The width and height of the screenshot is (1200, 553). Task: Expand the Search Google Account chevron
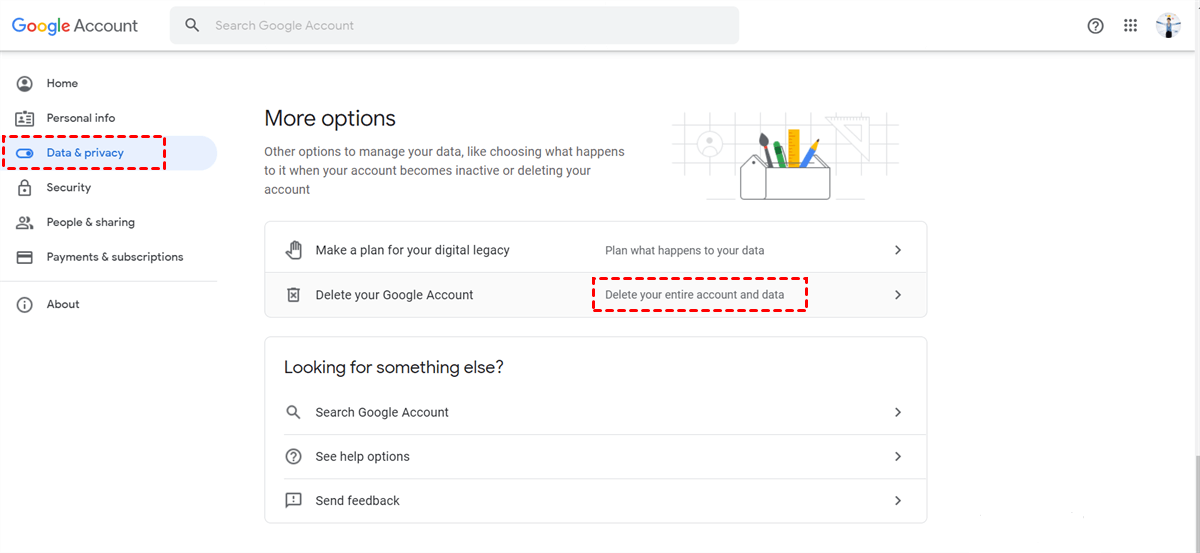[898, 412]
